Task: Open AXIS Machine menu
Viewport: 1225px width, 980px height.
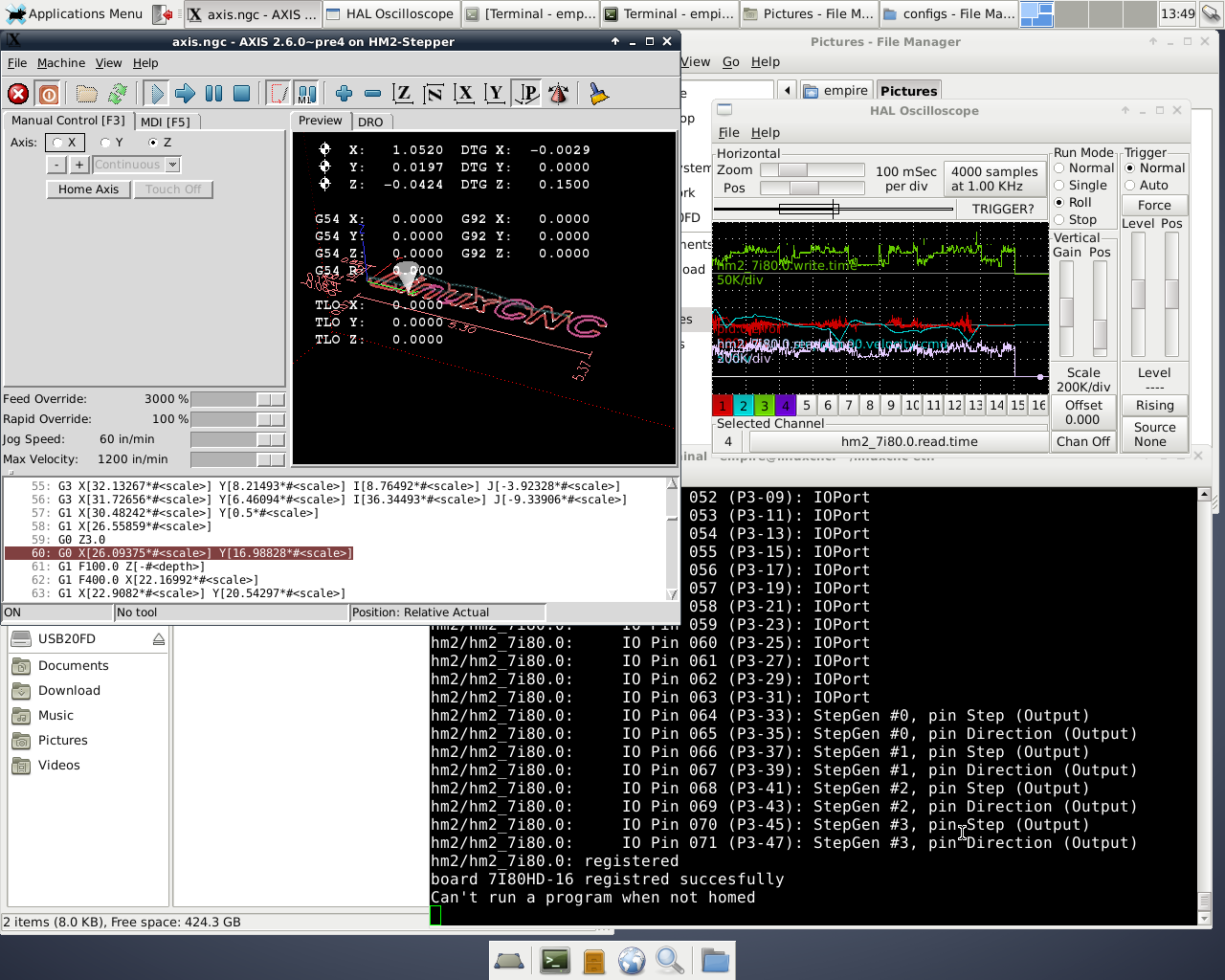Action: [x=61, y=63]
